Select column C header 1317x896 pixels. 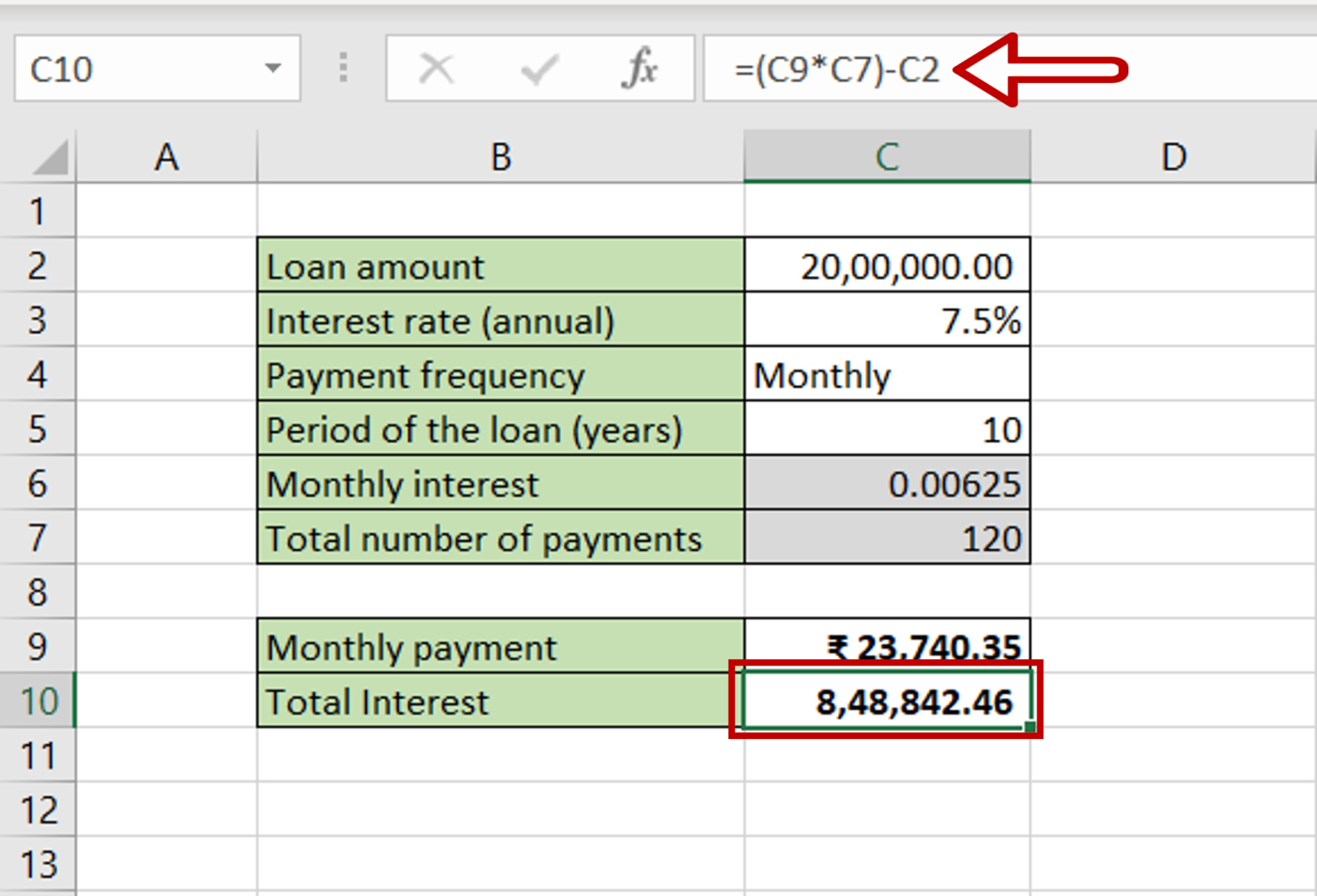tap(887, 156)
